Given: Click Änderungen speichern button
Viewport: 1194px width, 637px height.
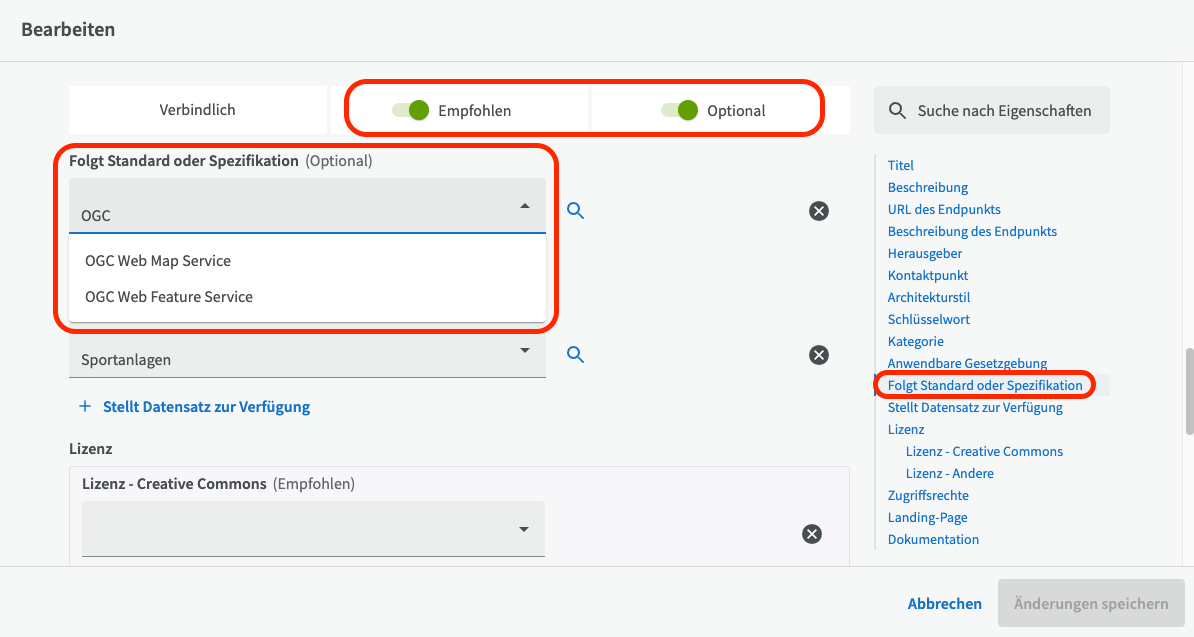Looking at the screenshot, I should click(1090, 604).
